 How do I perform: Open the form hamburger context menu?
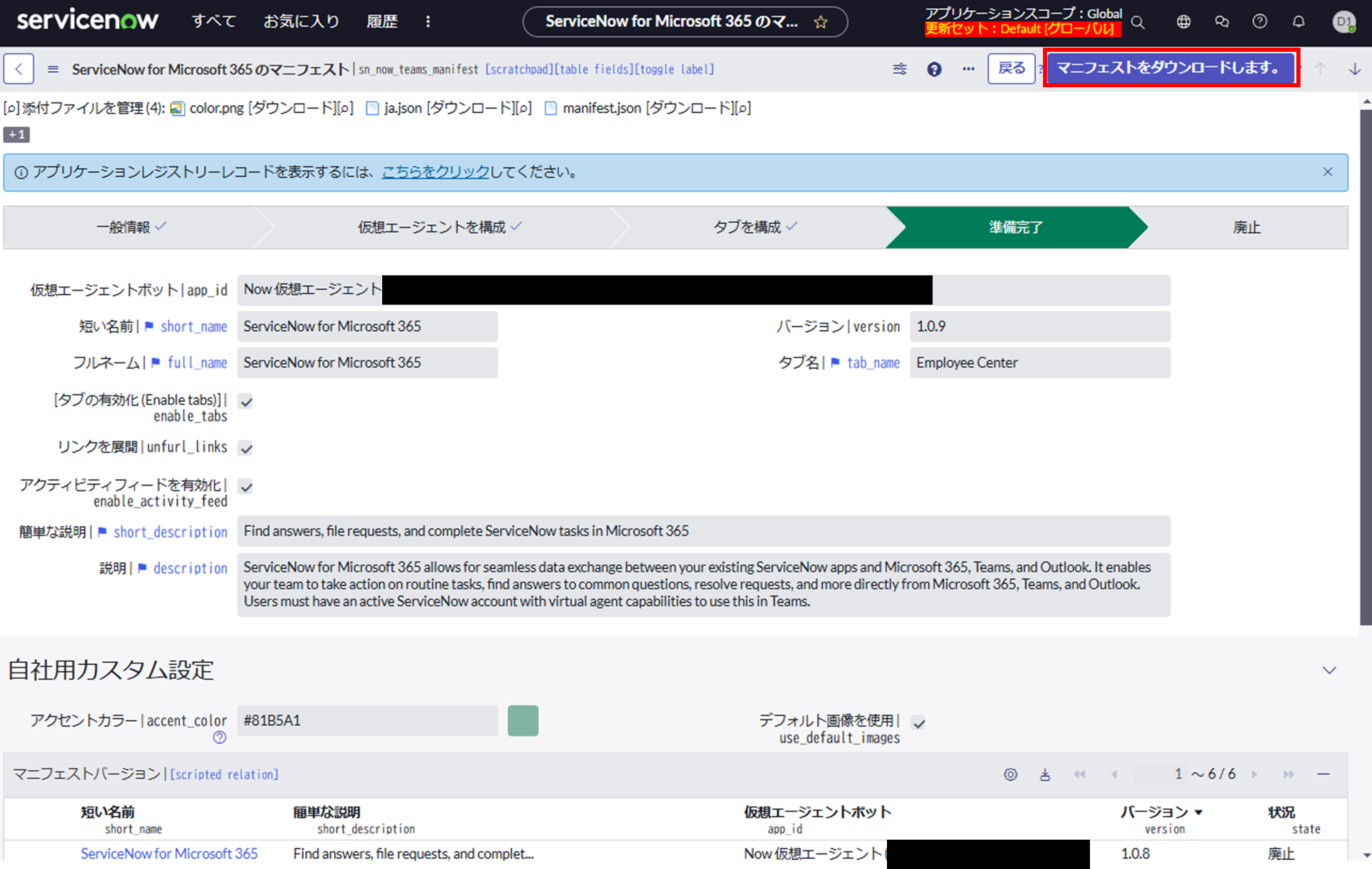(x=53, y=69)
